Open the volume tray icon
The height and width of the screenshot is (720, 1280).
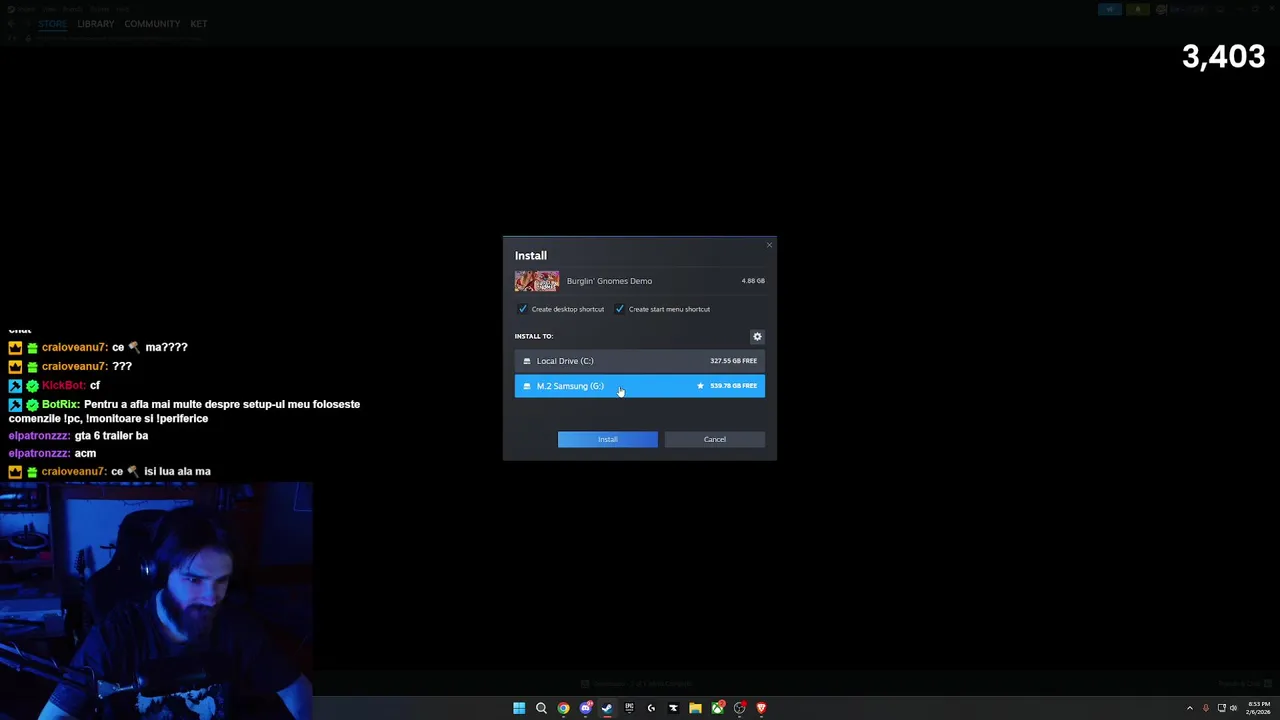coord(1233,708)
